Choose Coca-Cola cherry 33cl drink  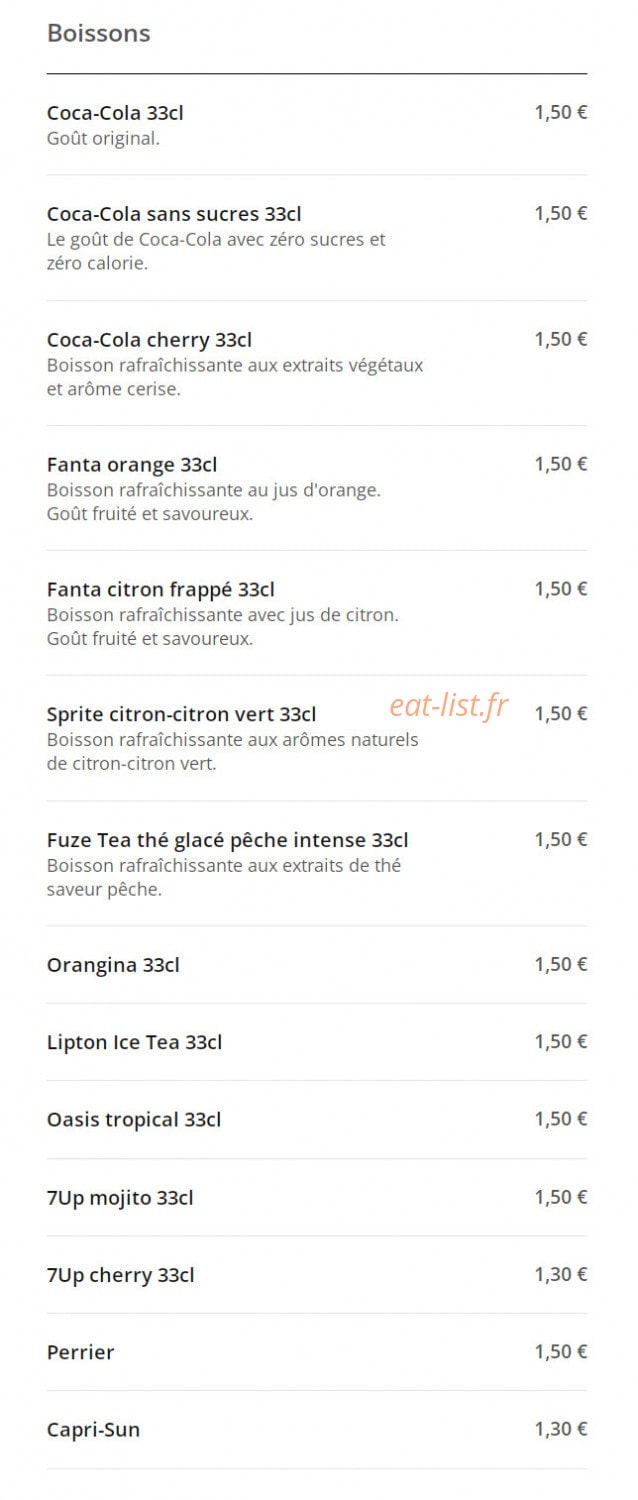click(x=316, y=363)
